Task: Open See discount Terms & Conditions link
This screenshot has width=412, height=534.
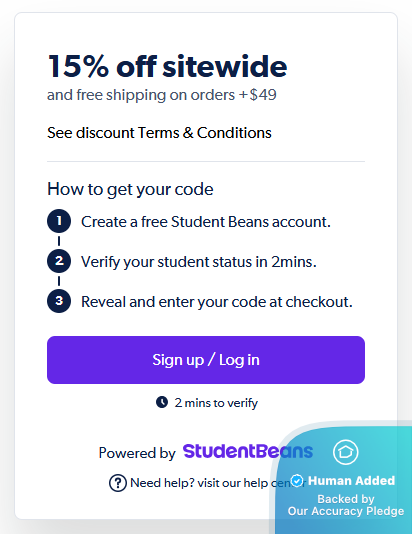Action: click(159, 133)
